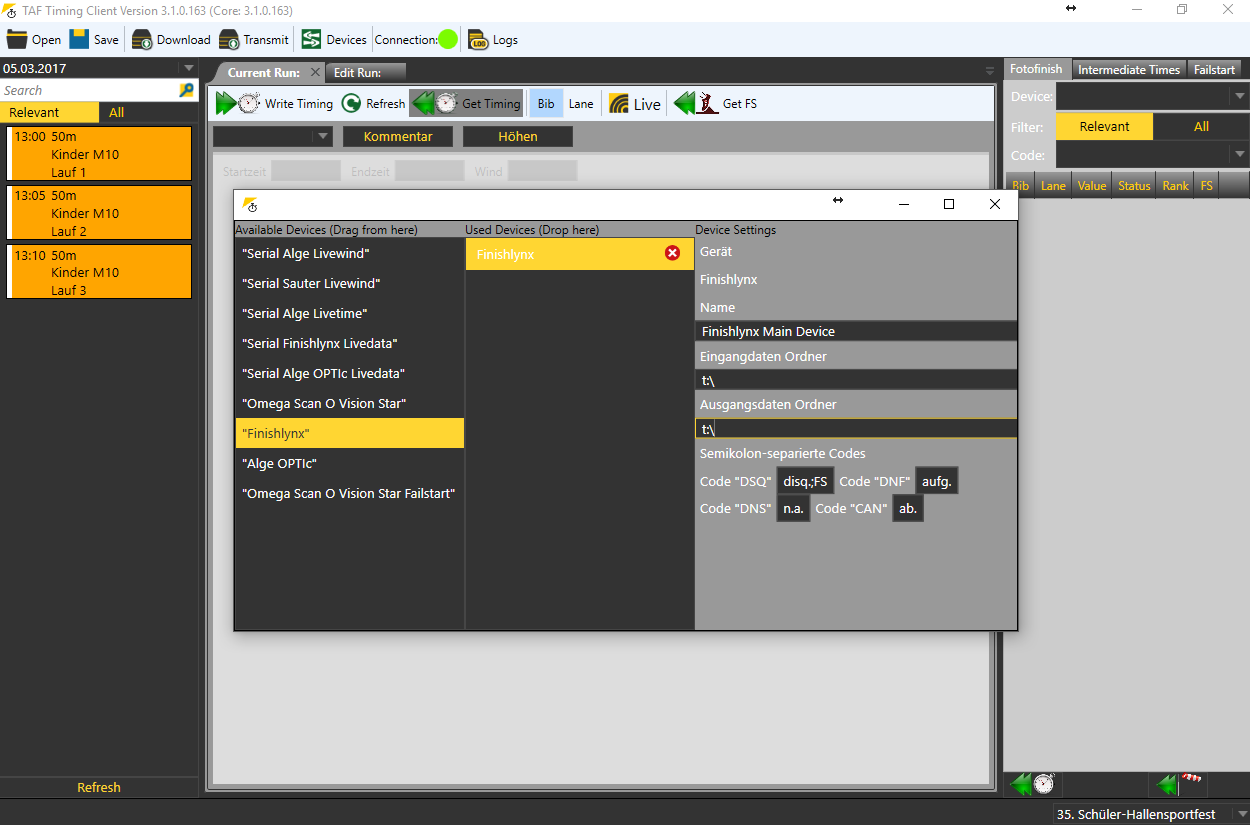1250x825 pixels.
Task: Open the event dropdown 35. Schüler-Hallensportfest
Action: [1241, 814]
